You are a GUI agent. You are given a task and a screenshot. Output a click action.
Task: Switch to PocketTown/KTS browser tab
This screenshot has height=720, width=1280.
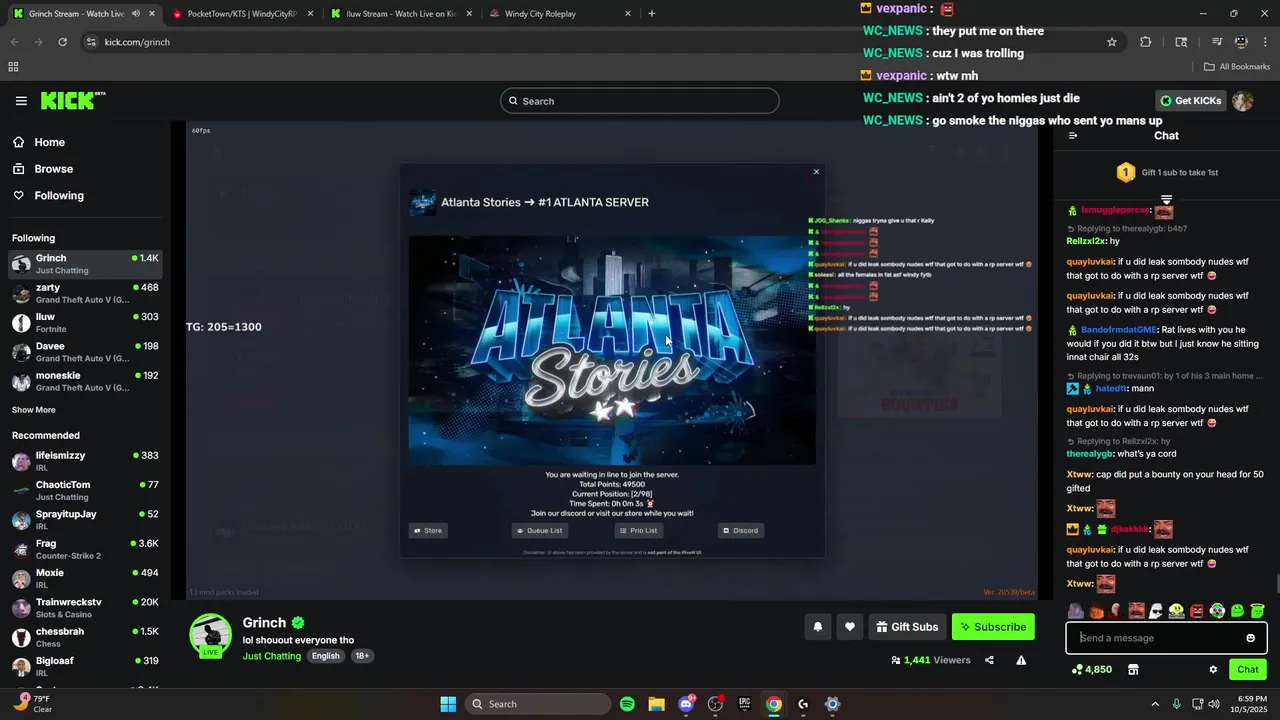[x=241, y=14]
